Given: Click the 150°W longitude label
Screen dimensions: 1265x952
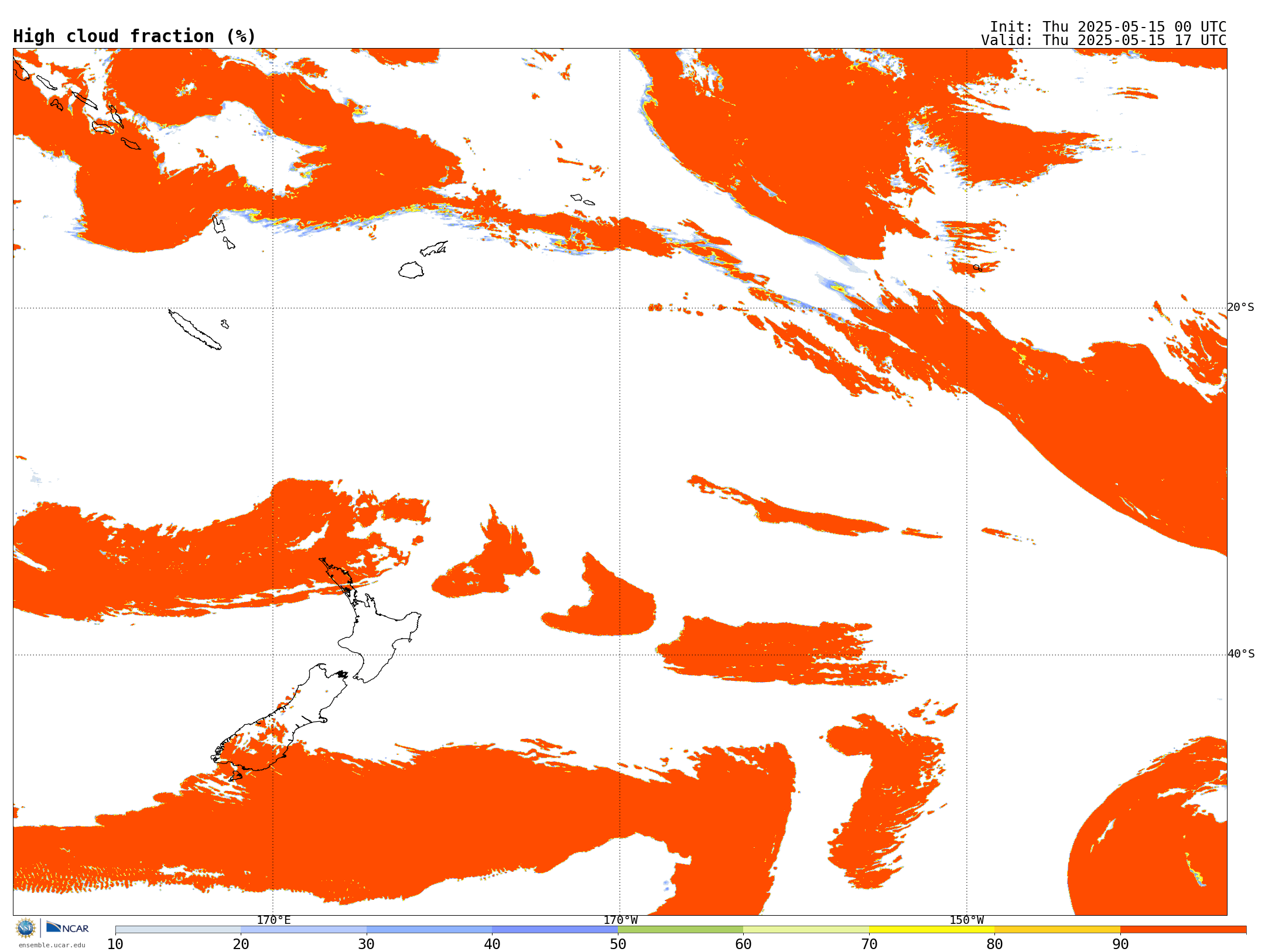Looking at the screenshot, I should 966,920.
